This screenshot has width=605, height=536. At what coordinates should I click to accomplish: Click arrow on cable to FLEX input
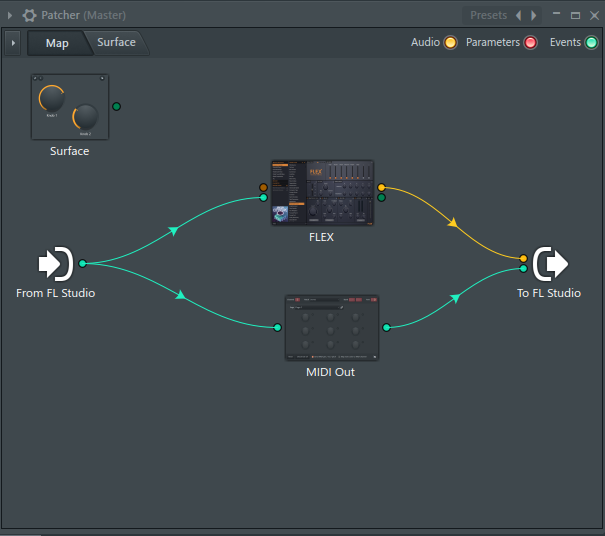point(174,230)
